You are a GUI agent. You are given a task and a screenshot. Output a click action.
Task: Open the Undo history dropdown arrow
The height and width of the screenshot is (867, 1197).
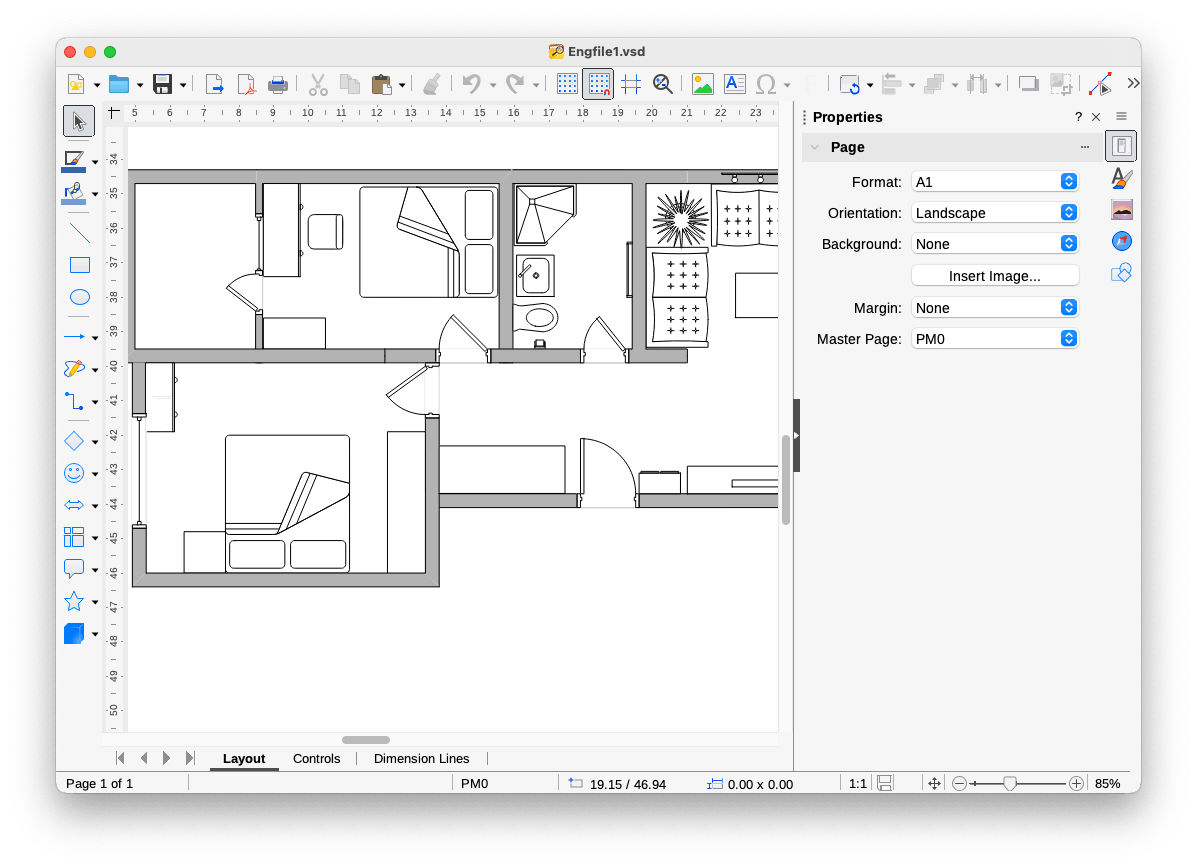(493, 85)
